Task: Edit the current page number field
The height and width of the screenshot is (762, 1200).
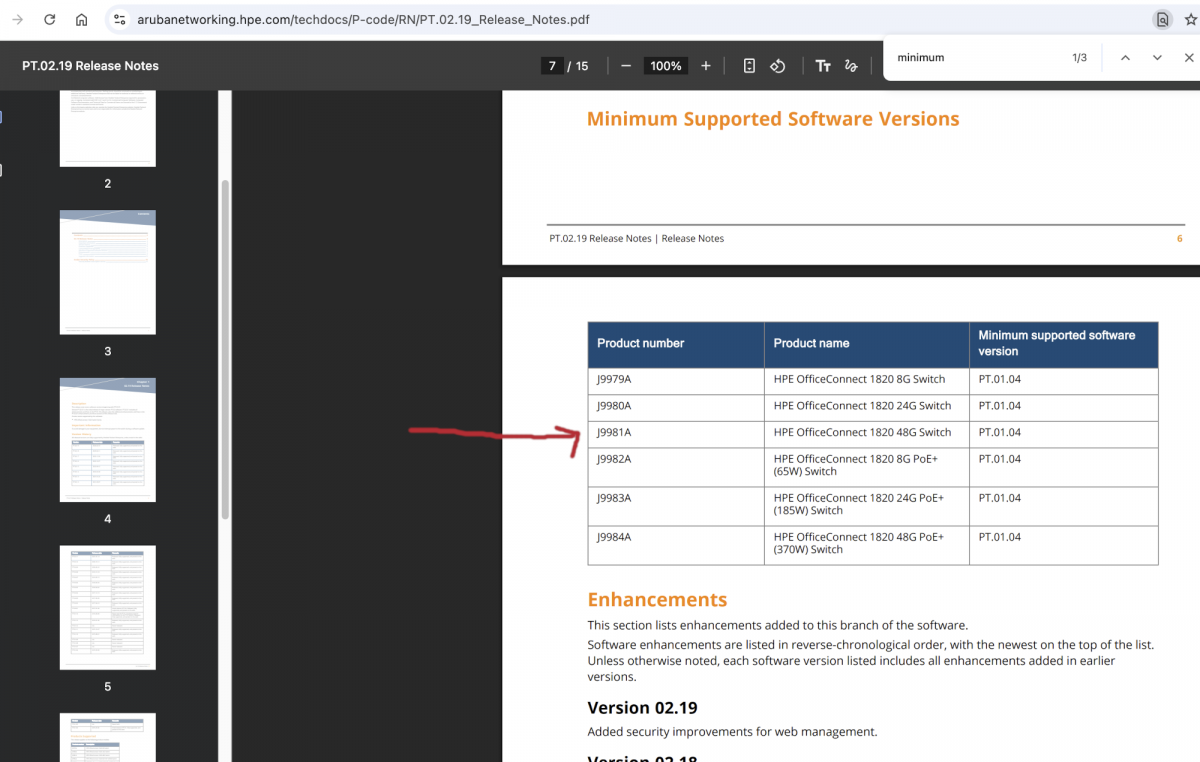Action: (x=552, y=66)
